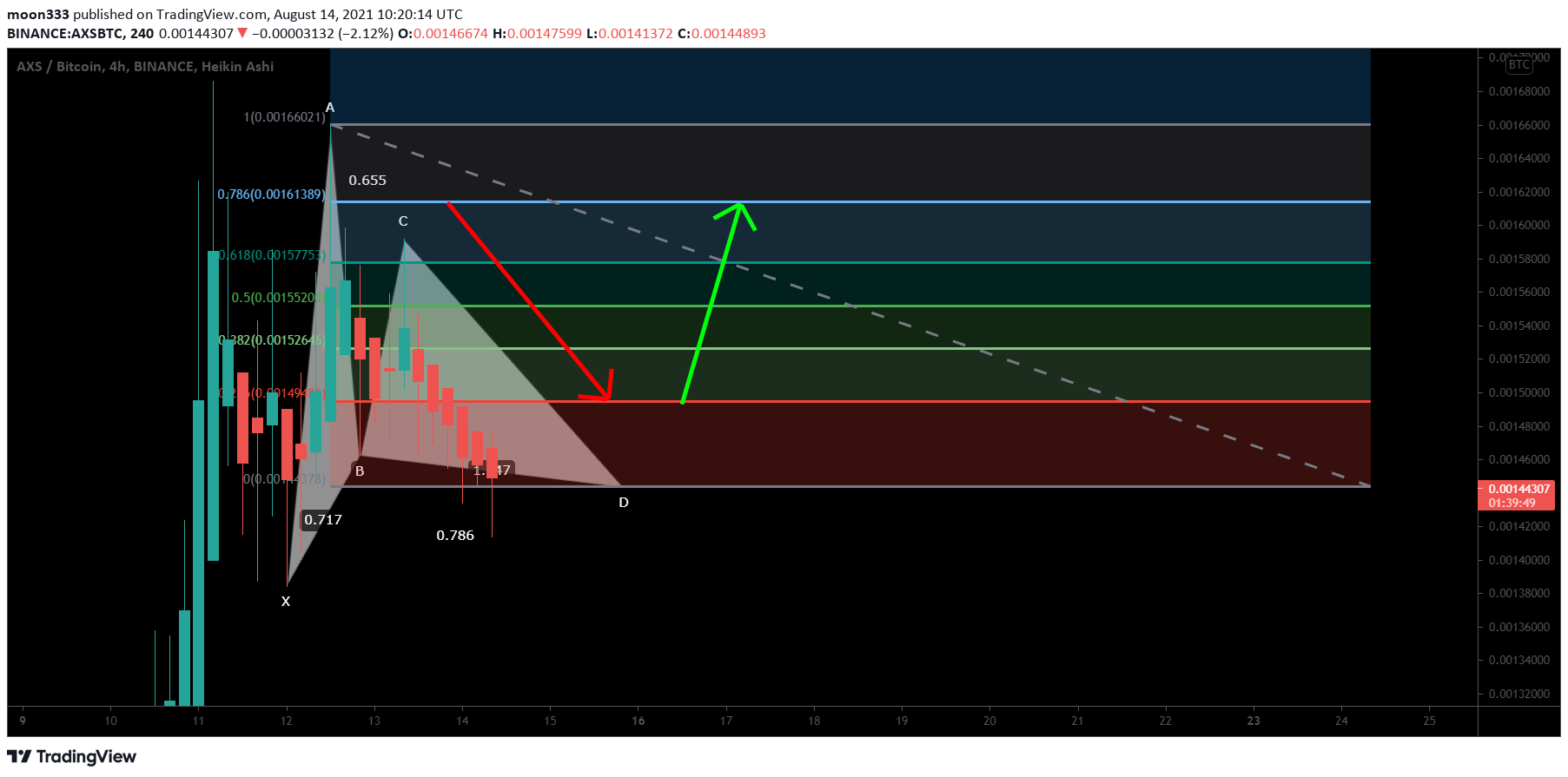Click the 0.00166000 price axis label

coord(1519,125)
